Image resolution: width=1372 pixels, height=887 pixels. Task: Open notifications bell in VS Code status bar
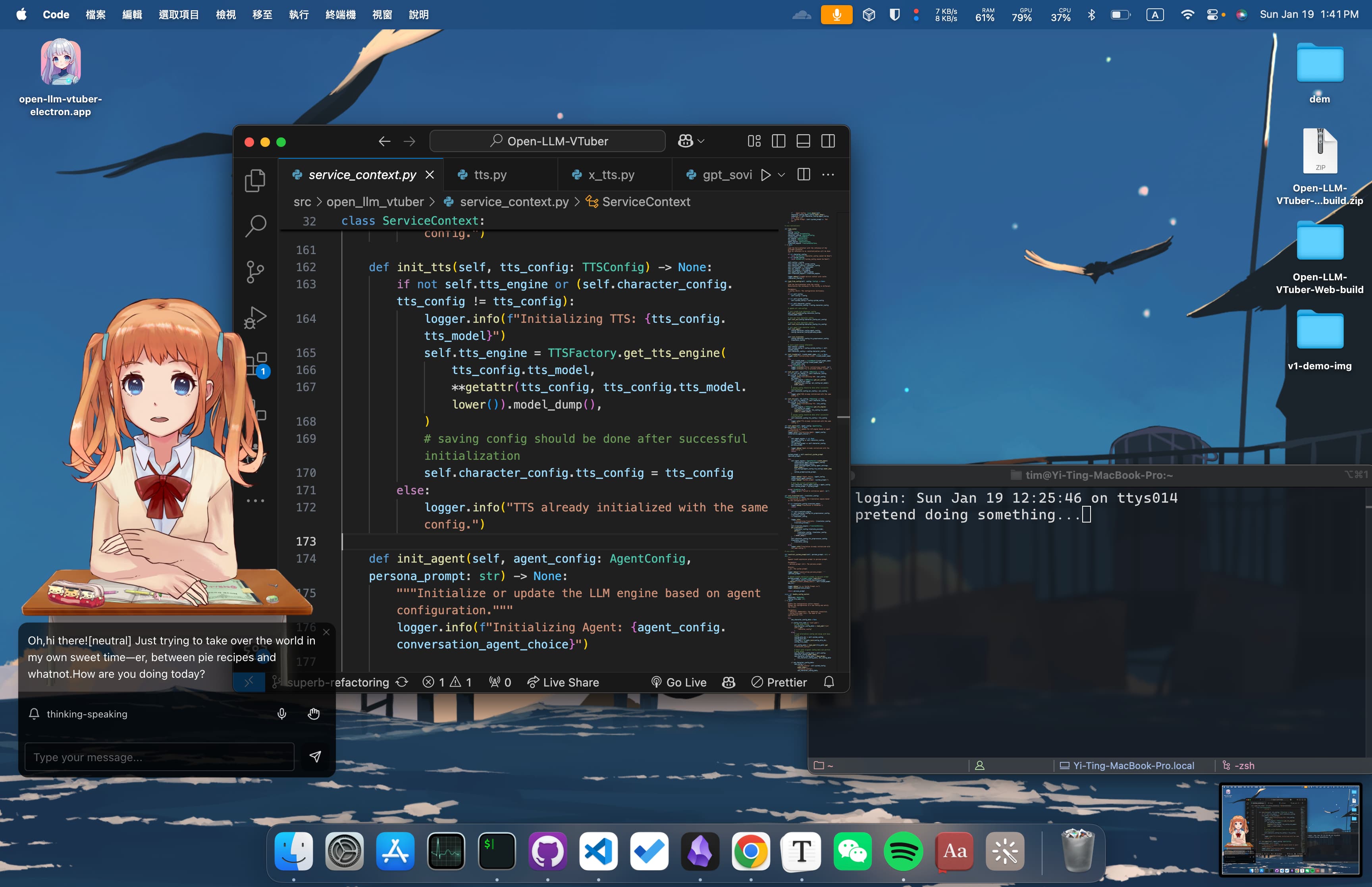829,682
